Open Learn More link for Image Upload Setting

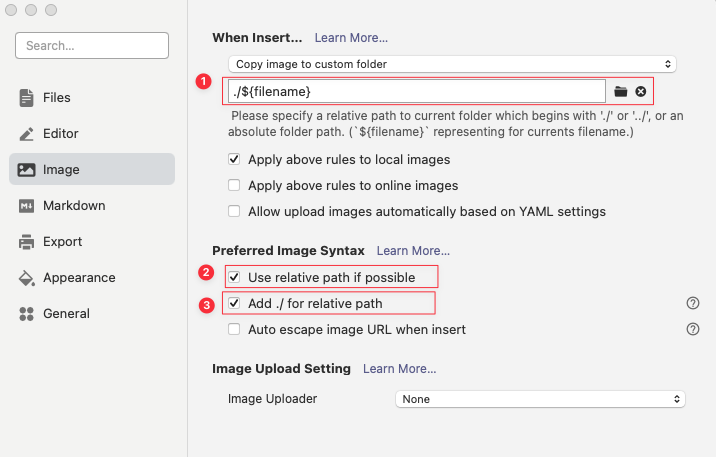point(399,369)
